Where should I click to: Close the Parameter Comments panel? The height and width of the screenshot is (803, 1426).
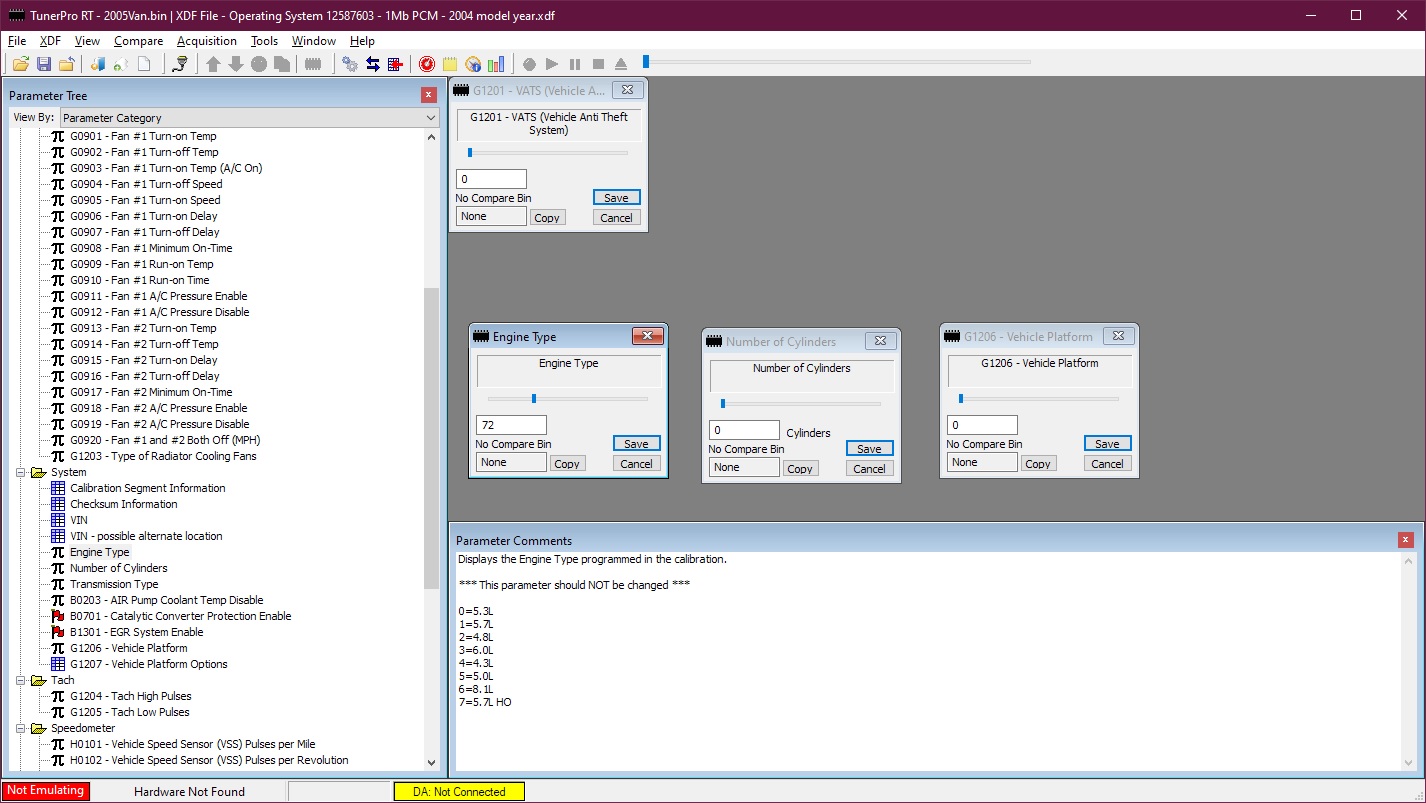pyautogui.click(x=1405, y=540)
